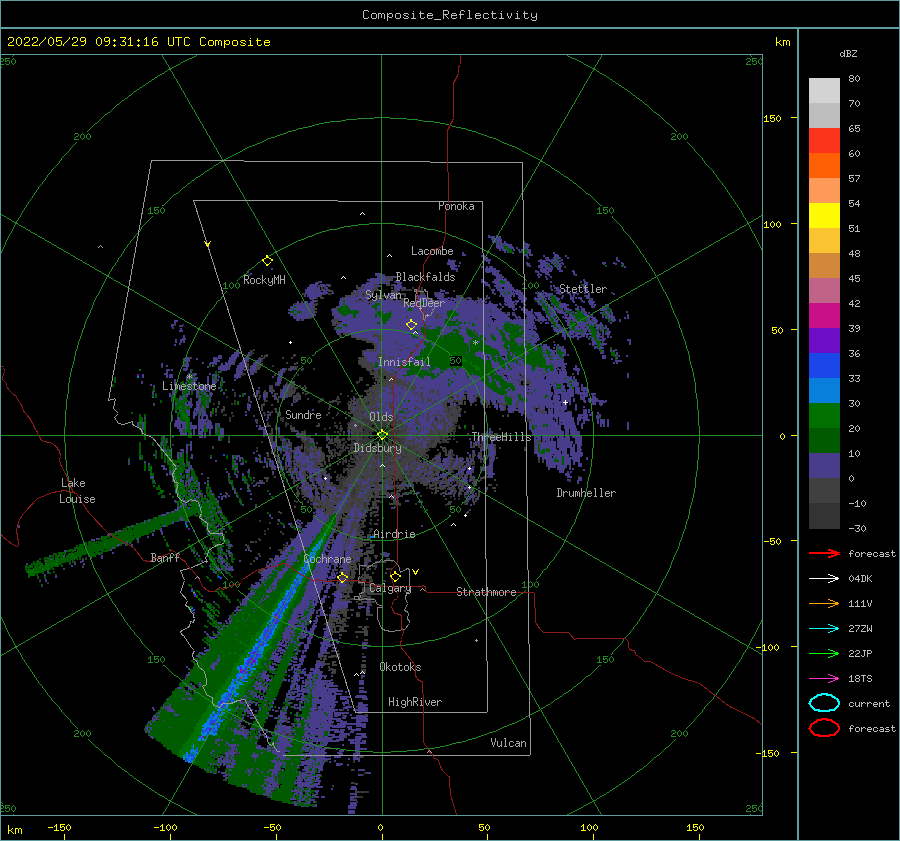Click the indigo 10 dBZ legend swatch

(824, 466)
